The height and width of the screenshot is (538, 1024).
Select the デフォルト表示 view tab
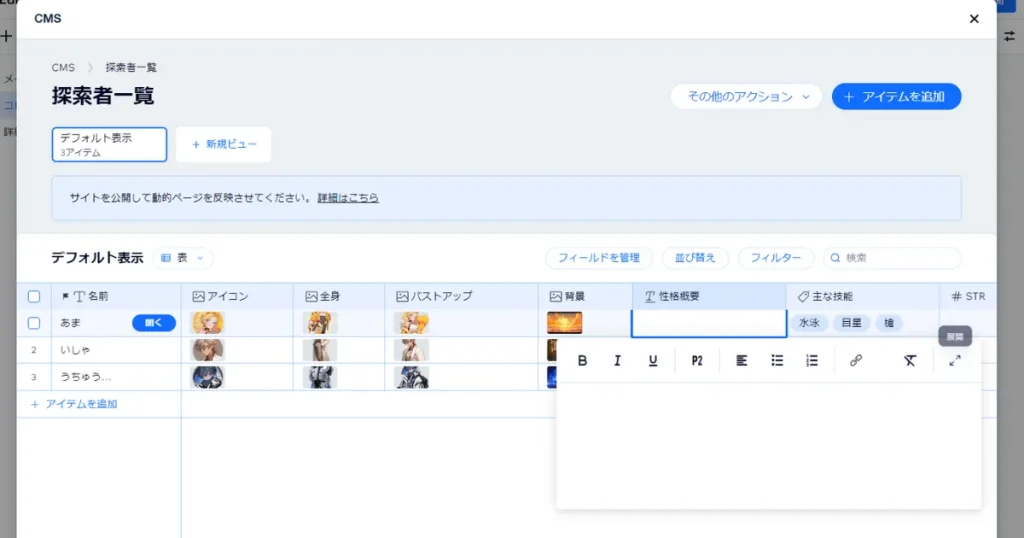(109, 144)
